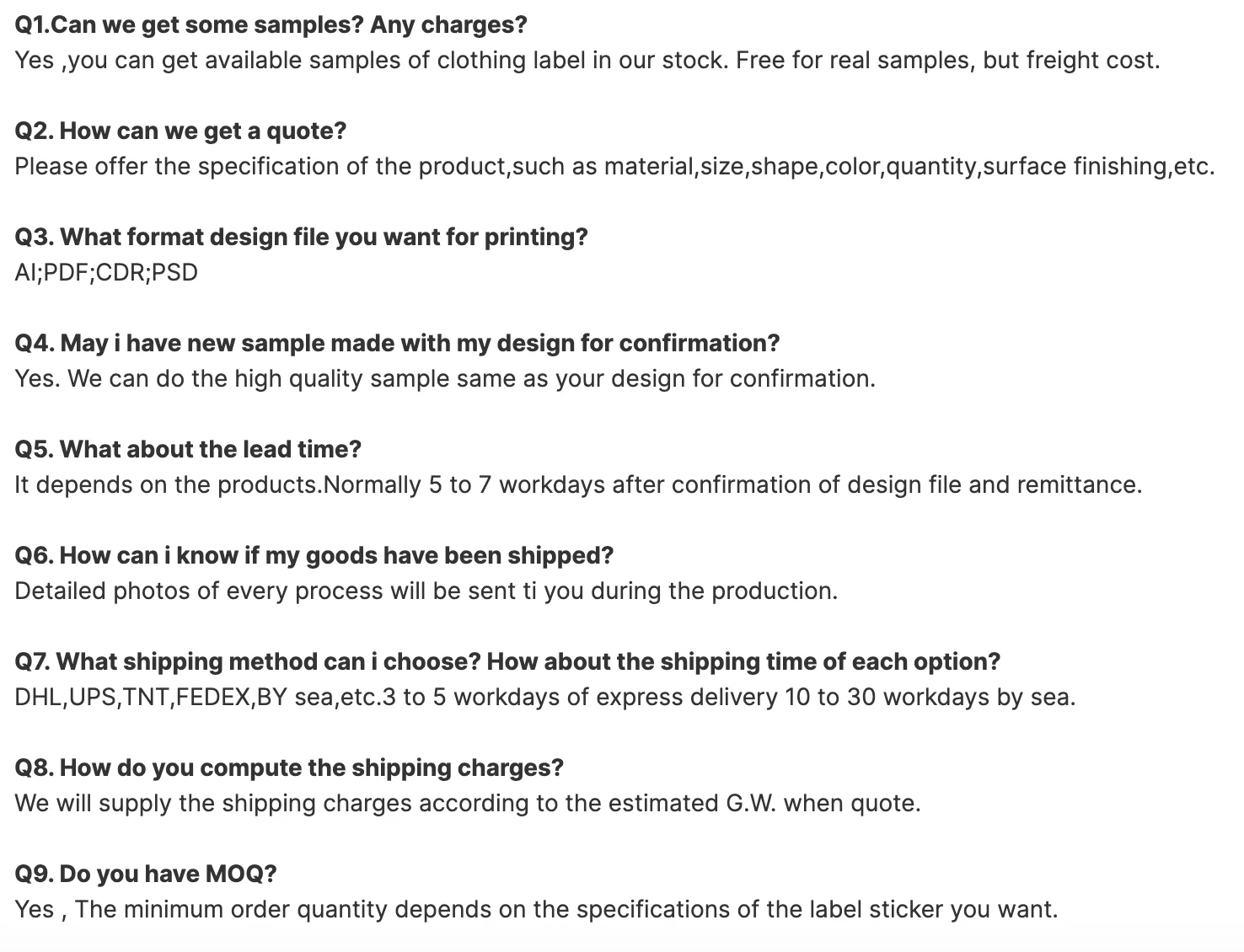Click the answer about detailed production photos

click(426, 591)
